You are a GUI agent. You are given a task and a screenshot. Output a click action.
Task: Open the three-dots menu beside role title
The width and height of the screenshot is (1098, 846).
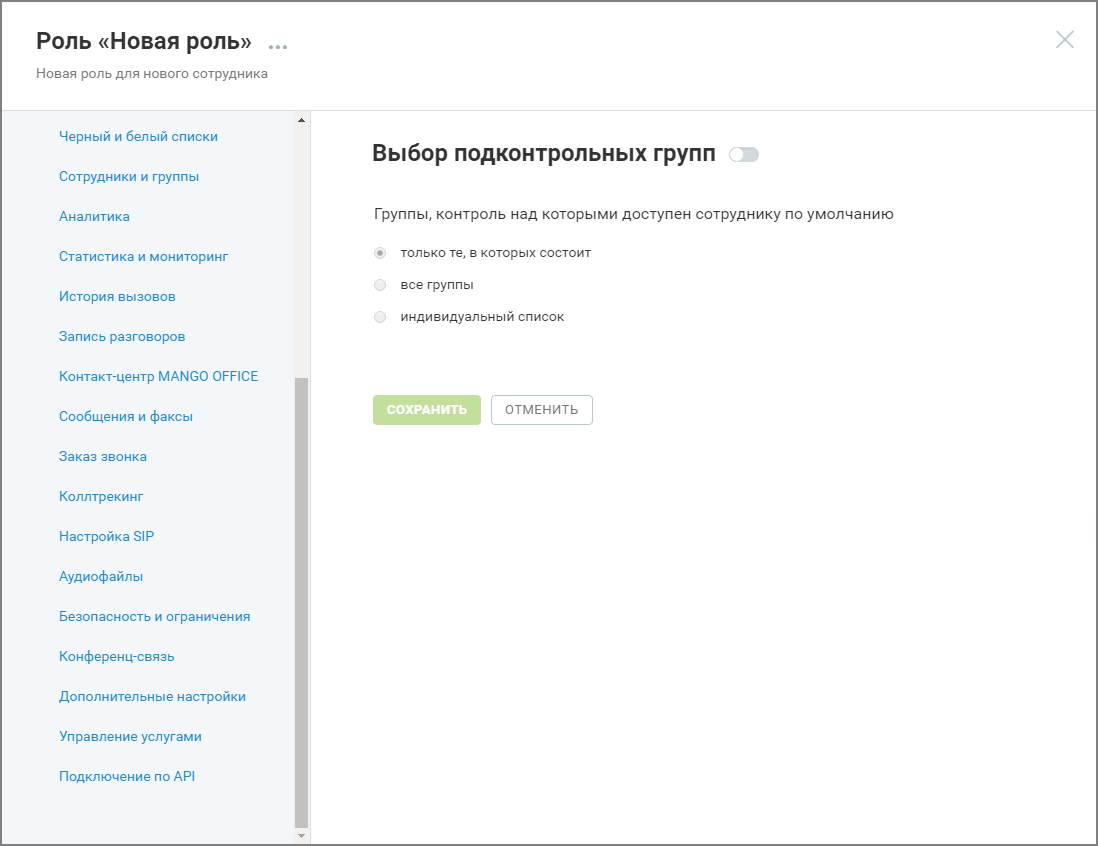coord(278,47)
